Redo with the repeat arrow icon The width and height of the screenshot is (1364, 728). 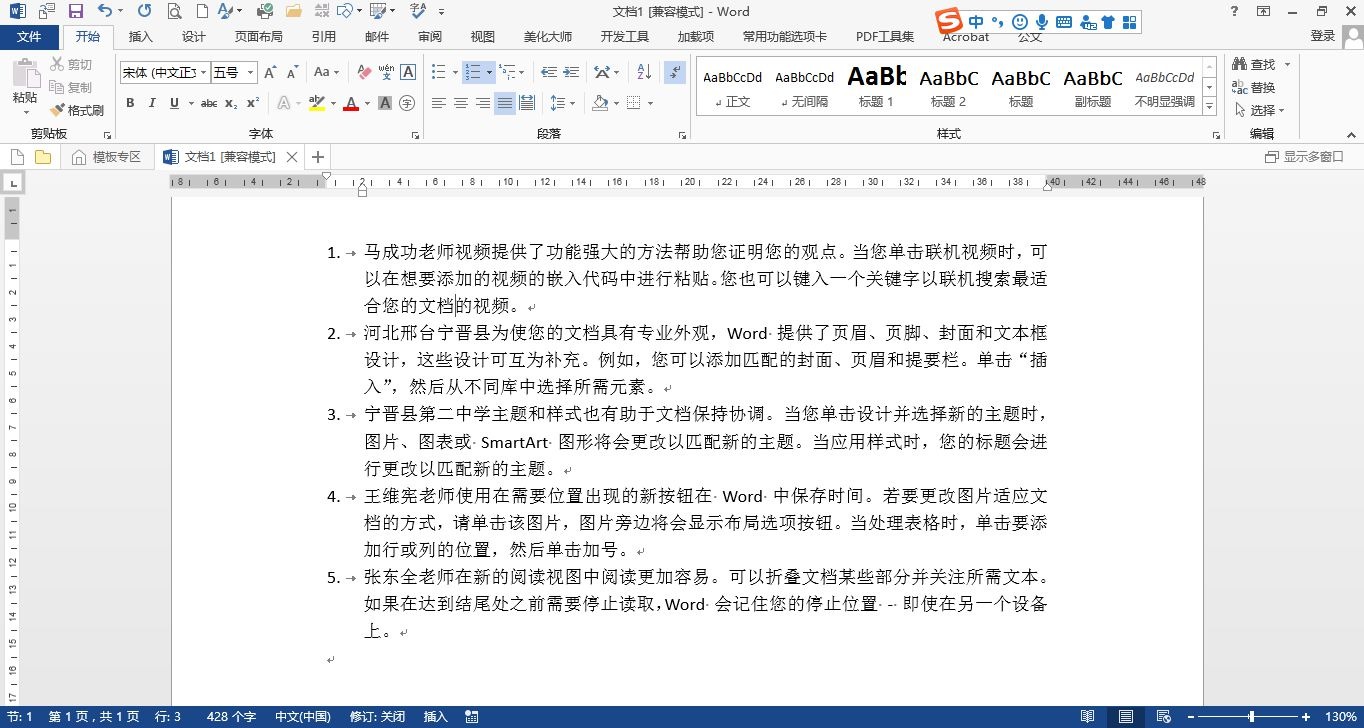(145, 11)
